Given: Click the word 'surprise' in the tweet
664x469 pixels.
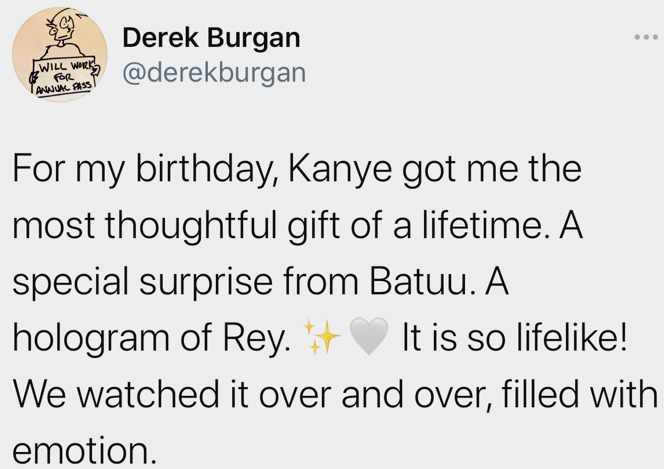Looking at the screenshot, I should (x=206, y=283).
